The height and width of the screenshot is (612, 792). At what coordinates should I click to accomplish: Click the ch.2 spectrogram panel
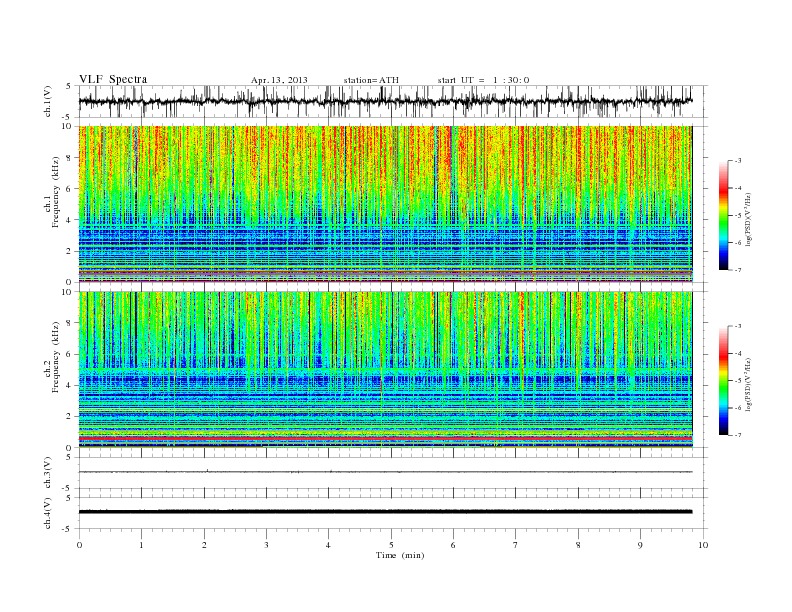385,370
